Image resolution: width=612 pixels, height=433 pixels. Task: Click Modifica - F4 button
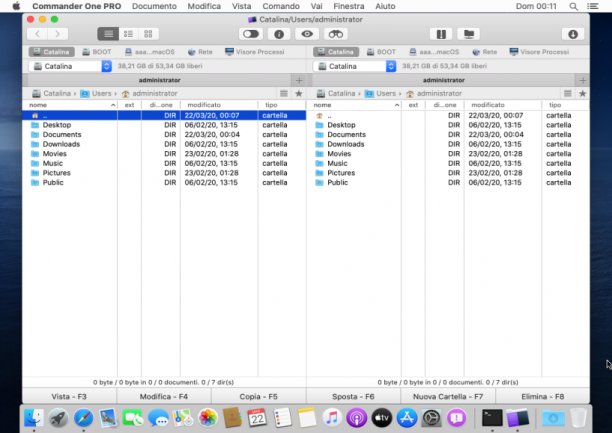click(x=164, y=397)
